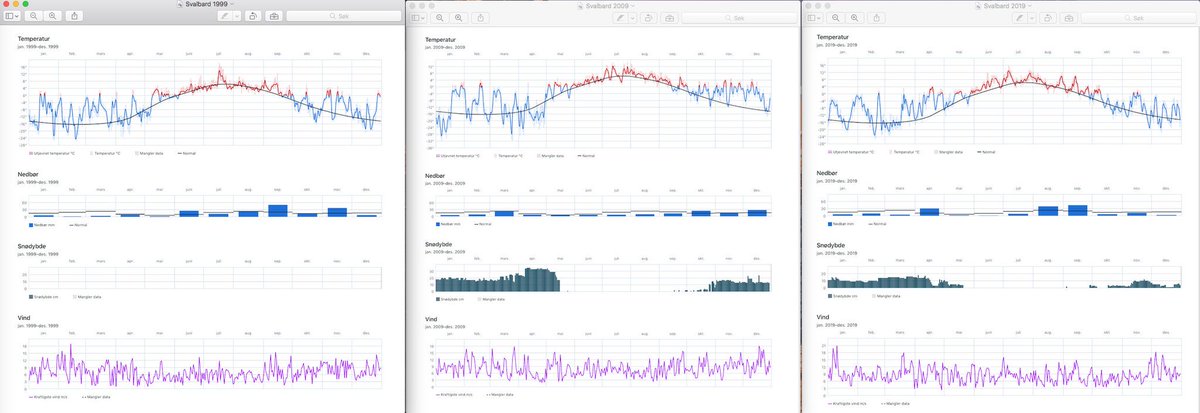Image resolution: width=1200 pixels, height=413 pixels.
Task: Zoom in within the Svalbard 1999 window
Action: (52, 16)
